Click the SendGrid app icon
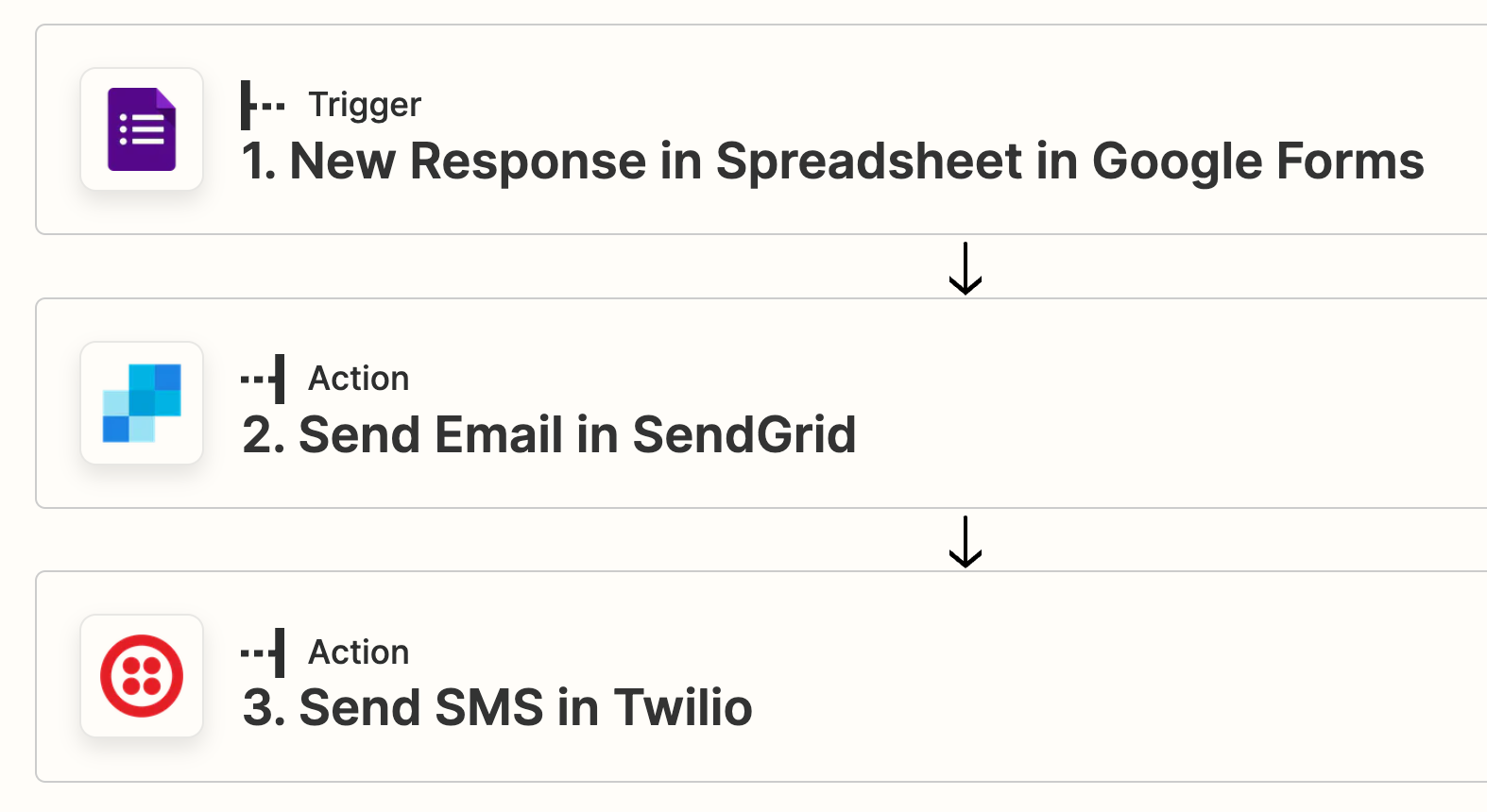The image size is (1487, 812). coord(142,403)
